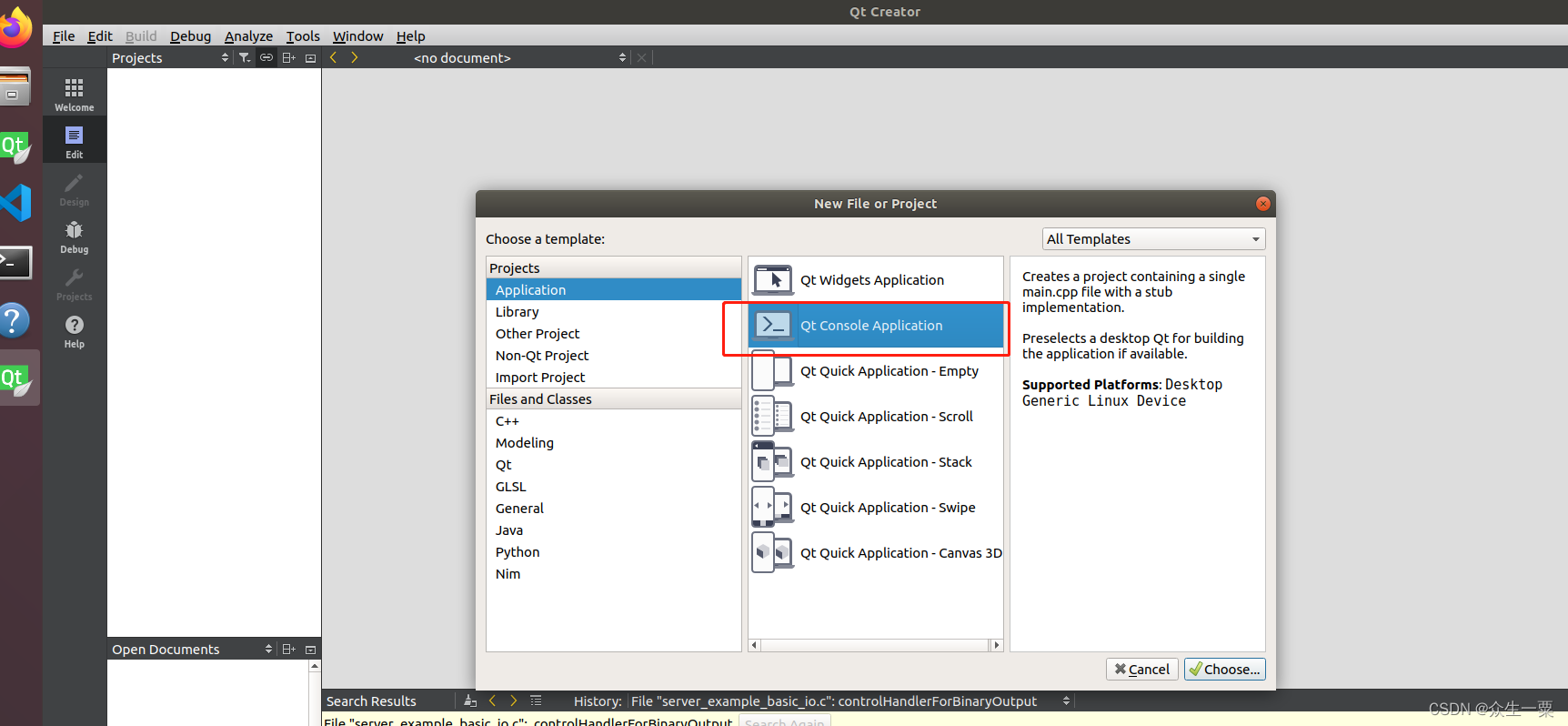Open Terminal from the dock

tap(15, 262)
